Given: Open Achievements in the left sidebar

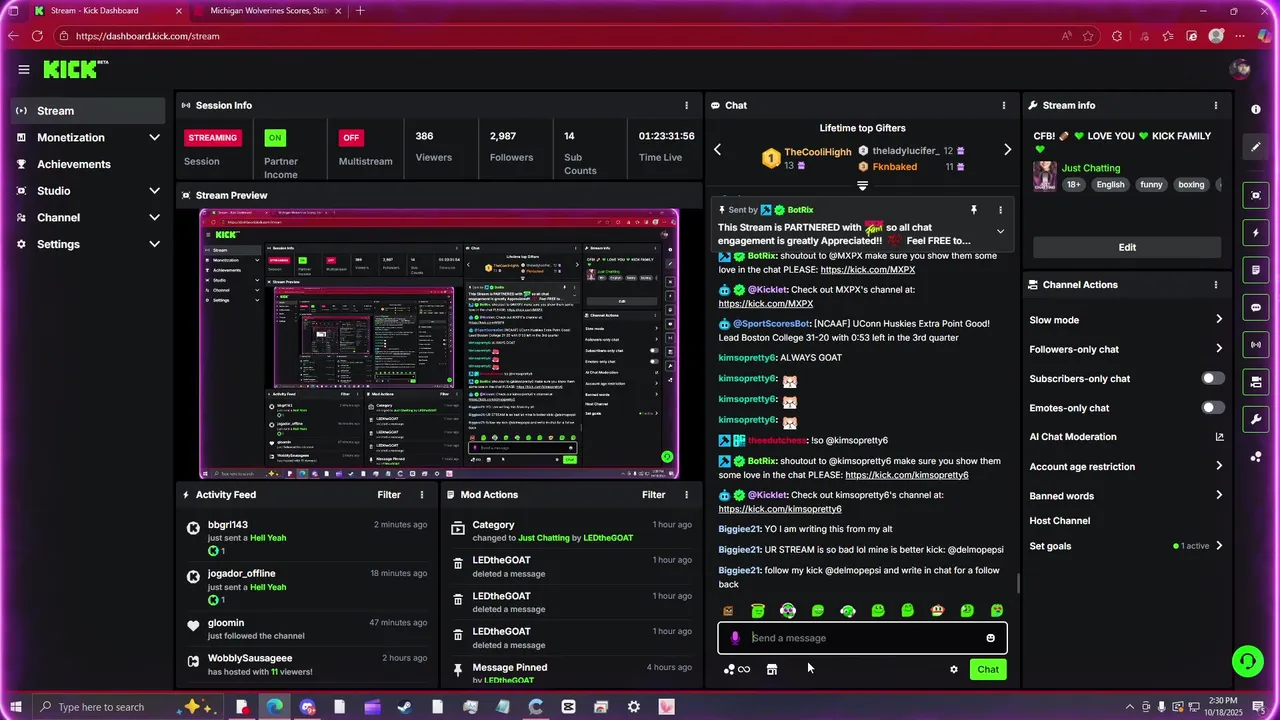Looking at the screenshot, I should pos(88,164).
